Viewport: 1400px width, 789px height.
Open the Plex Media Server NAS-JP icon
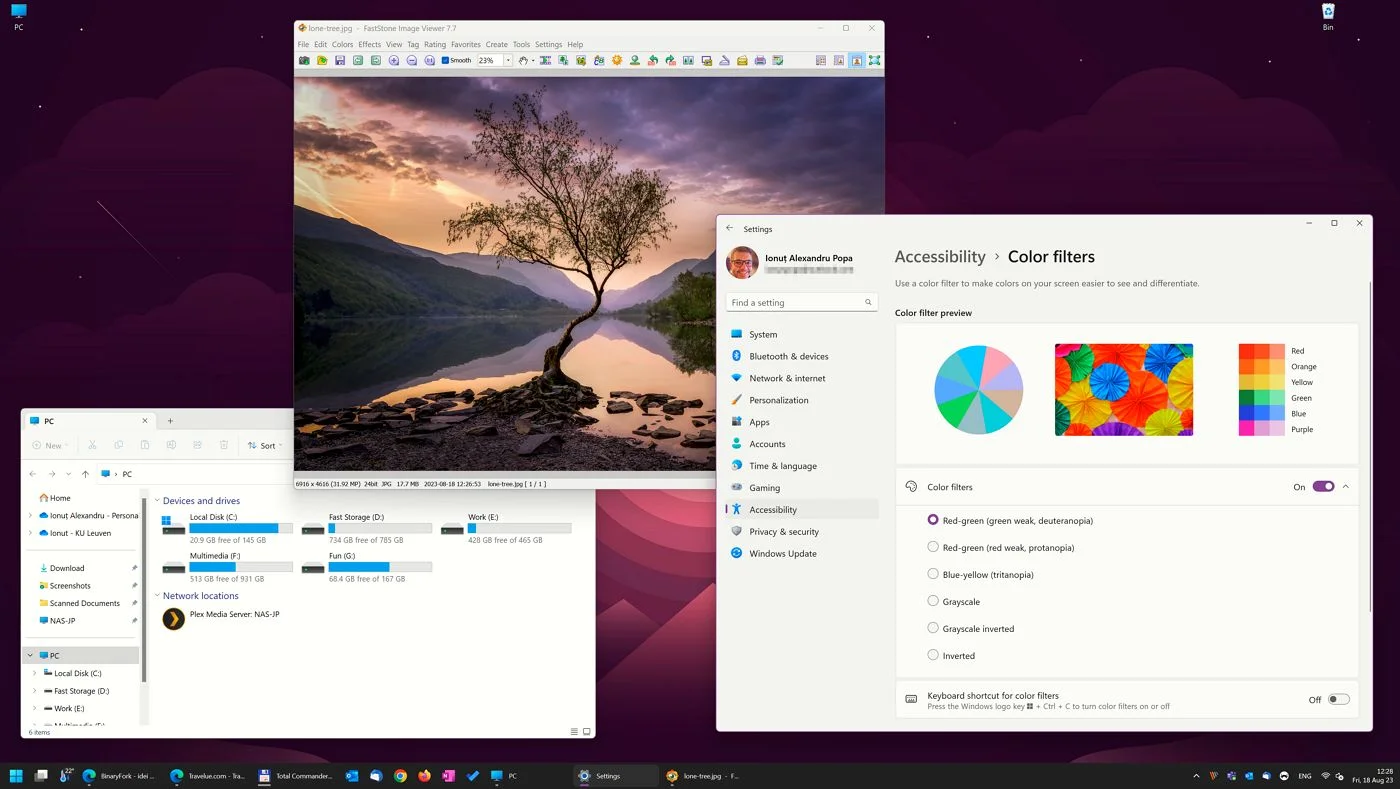click(x=174, y=620)
